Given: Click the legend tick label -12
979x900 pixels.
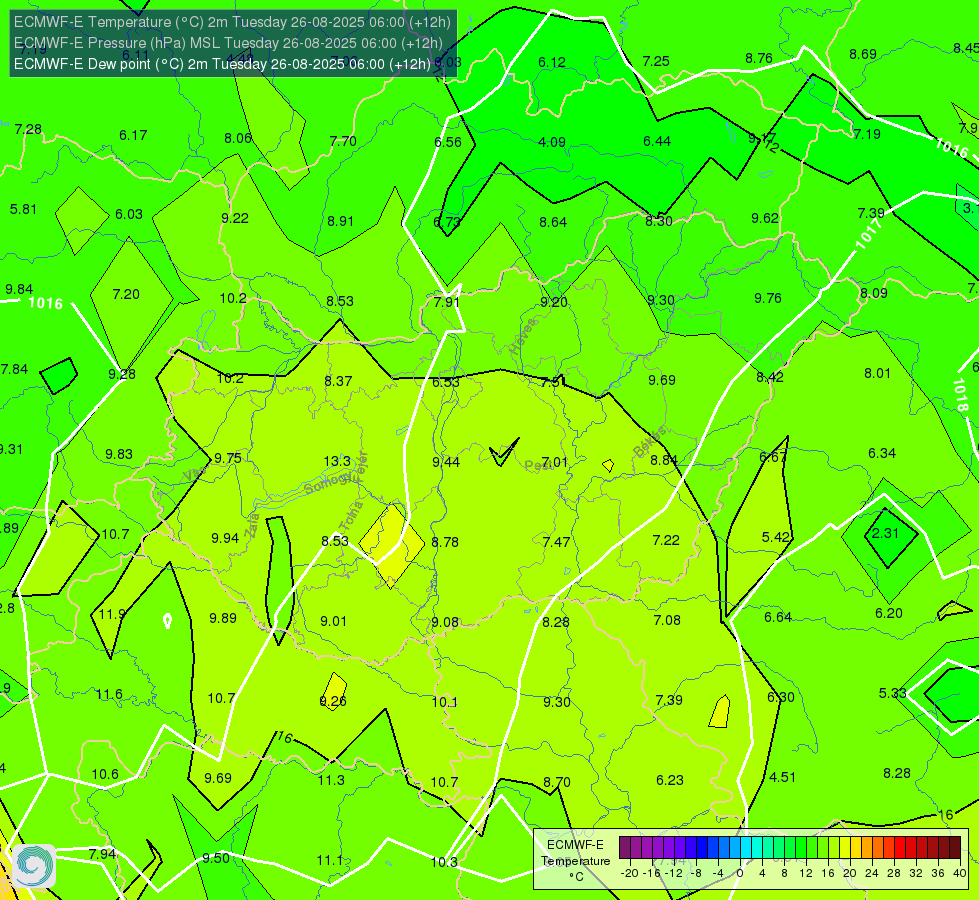Looking at the screenshot, I should [x=673, y=873].
